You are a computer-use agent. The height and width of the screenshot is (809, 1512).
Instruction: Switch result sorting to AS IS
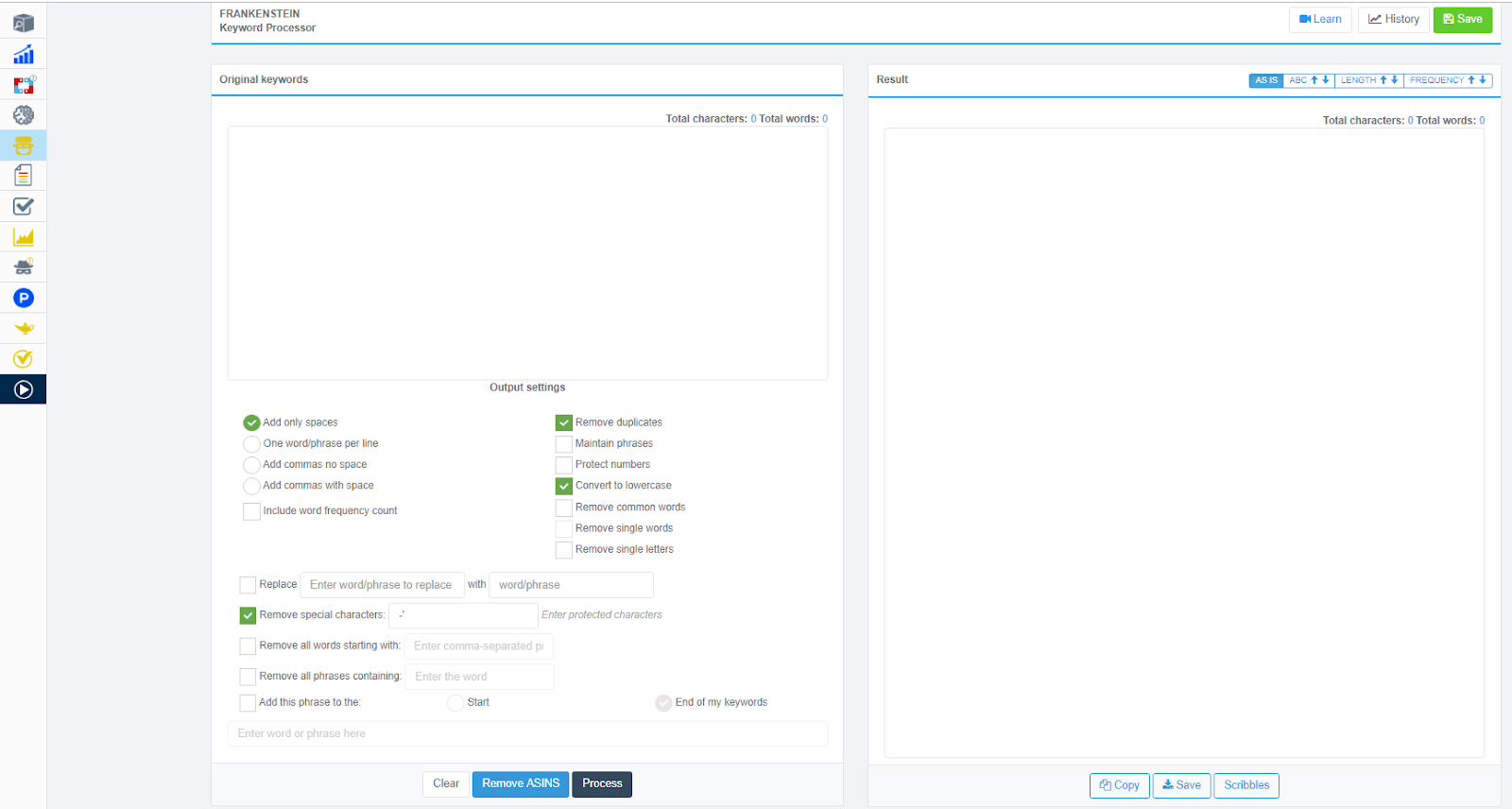pyautogui.click(x=1266, y=80)
